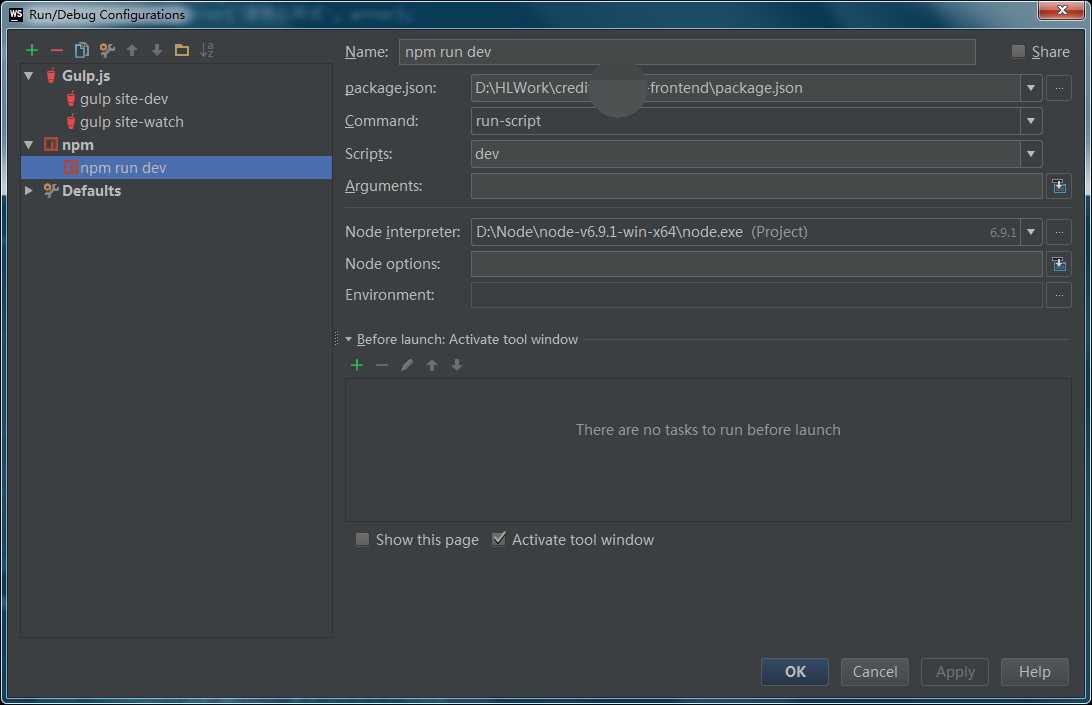Click the OK button
1092x705 pixels.
(x=795, y=672)
